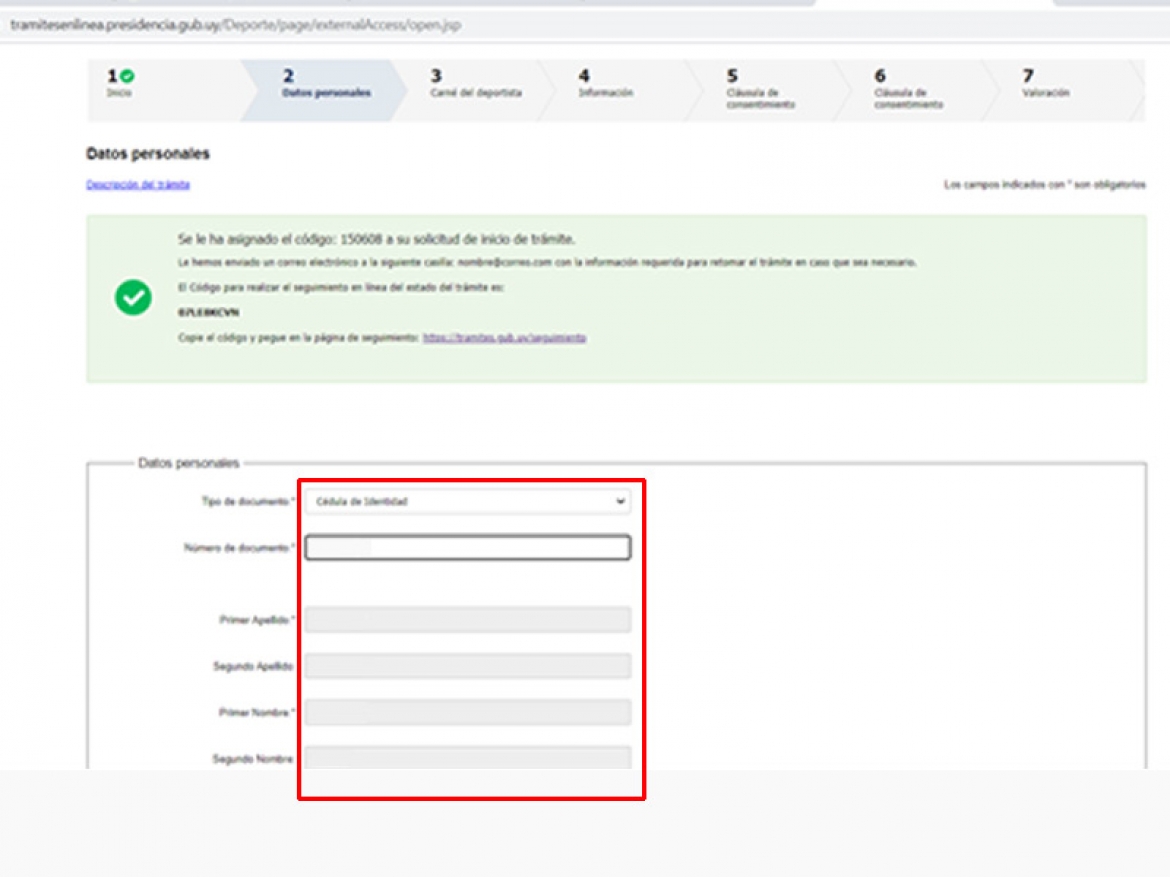
Task: Click the Primer Apellido field
Action: click(467, 620)
